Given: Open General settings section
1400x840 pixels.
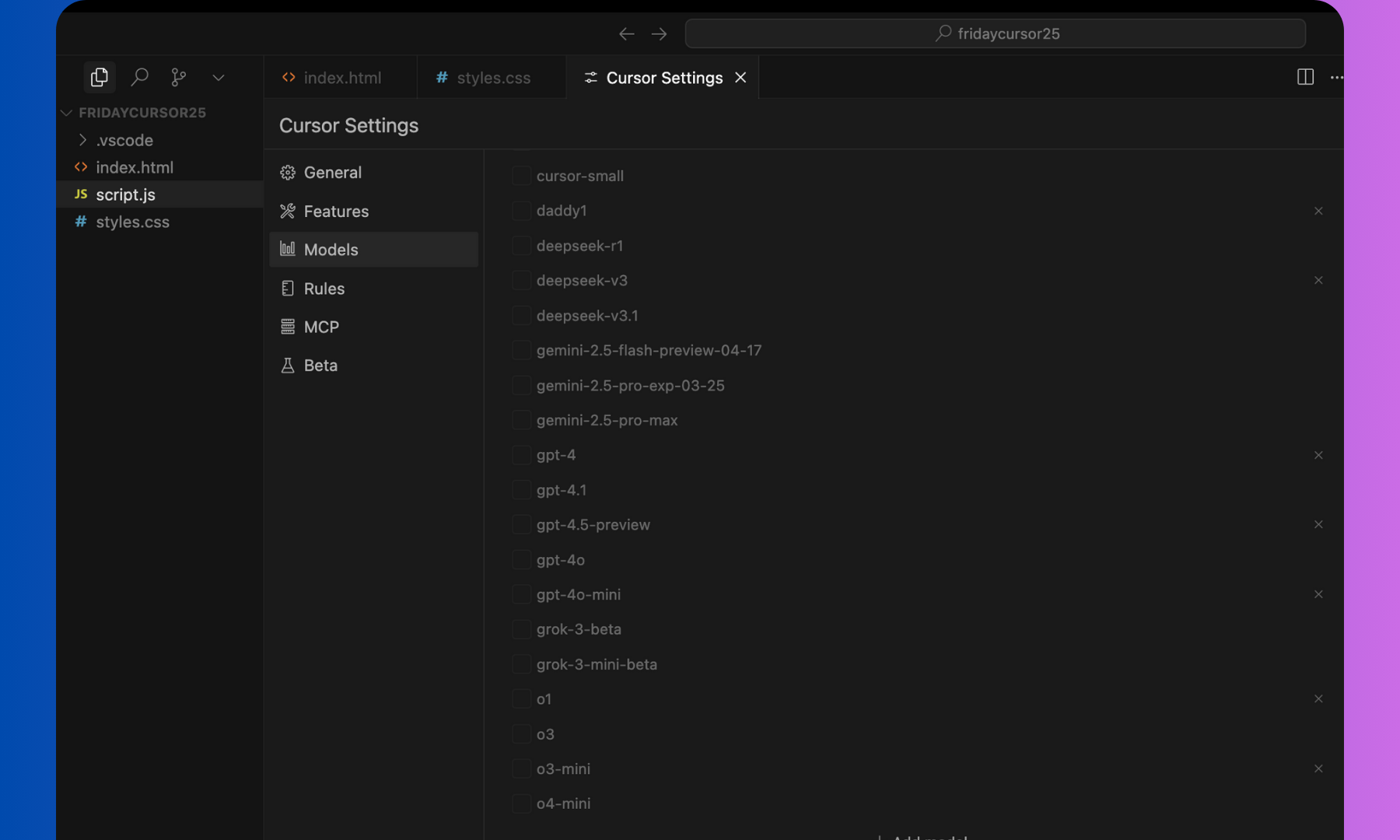Looking at the screenshot, I should coord(373,173).
